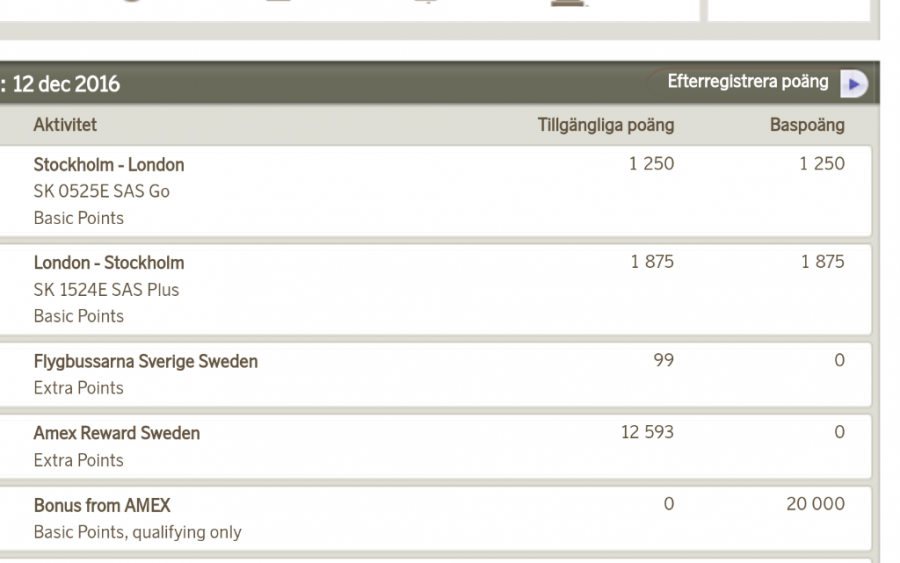
Task: Click the 99 points value for Flygbussarna
Action: [x=663, y=361]
